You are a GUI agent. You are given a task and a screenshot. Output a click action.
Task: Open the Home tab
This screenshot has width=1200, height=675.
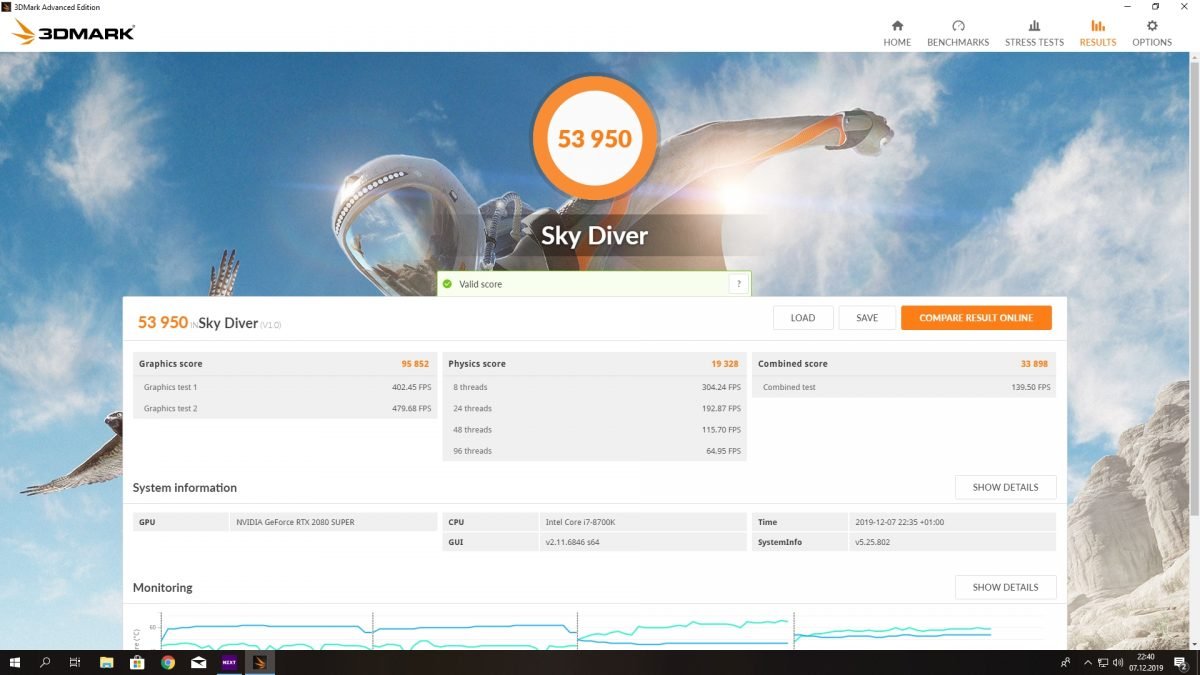897,33
